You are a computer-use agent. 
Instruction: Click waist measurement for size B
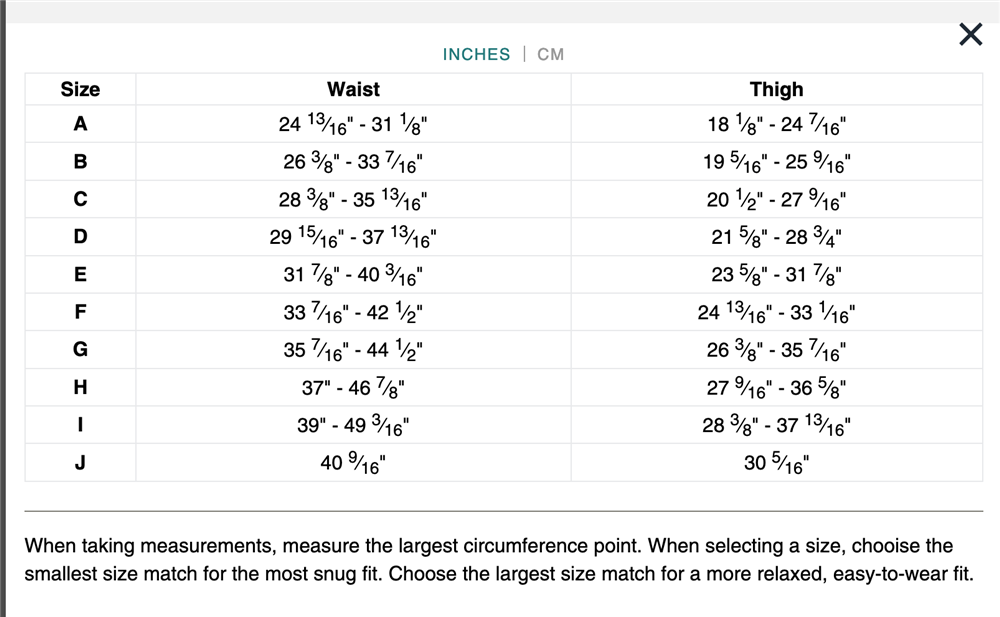[x=353, y=162]
